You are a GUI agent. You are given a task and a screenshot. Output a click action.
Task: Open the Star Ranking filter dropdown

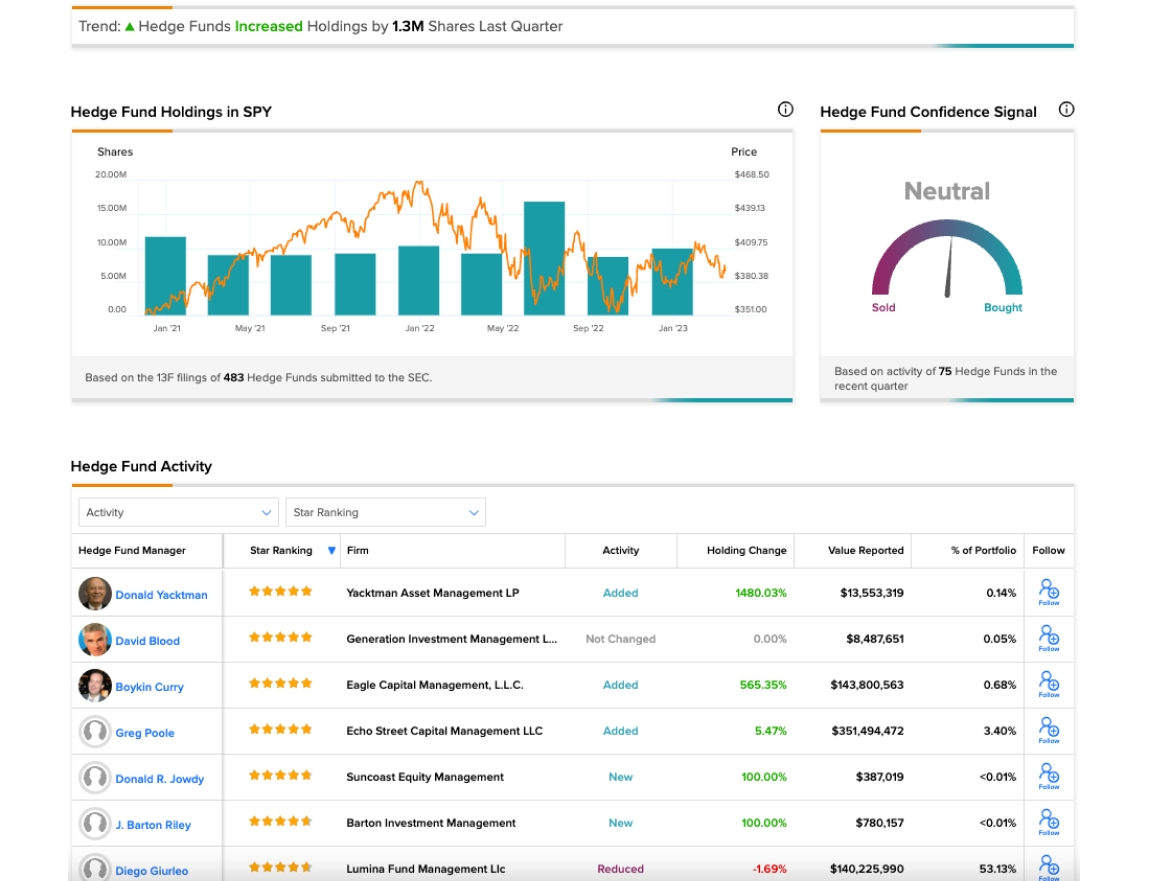point(385,512)
